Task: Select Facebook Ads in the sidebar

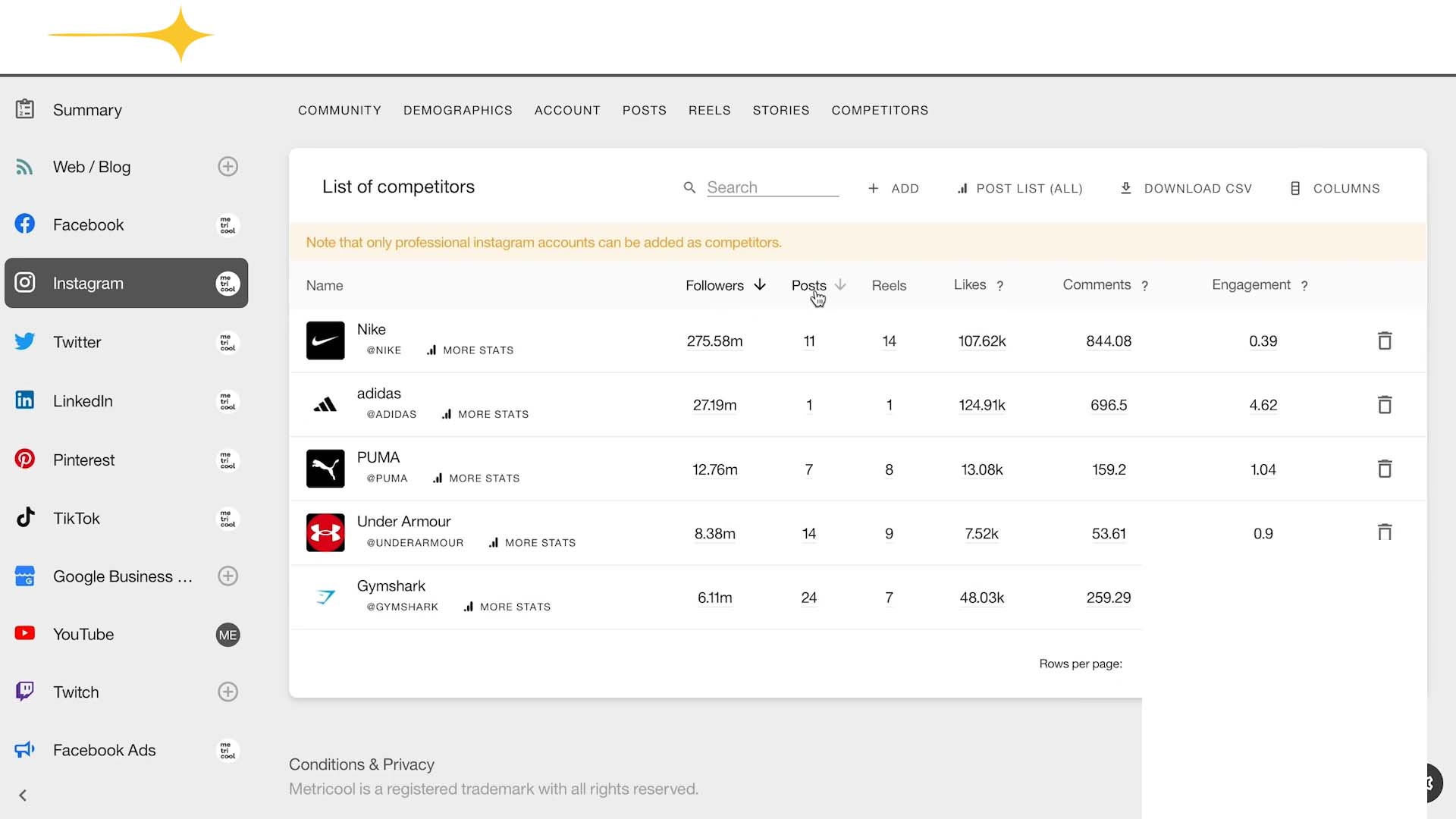Action: point(126,750)
